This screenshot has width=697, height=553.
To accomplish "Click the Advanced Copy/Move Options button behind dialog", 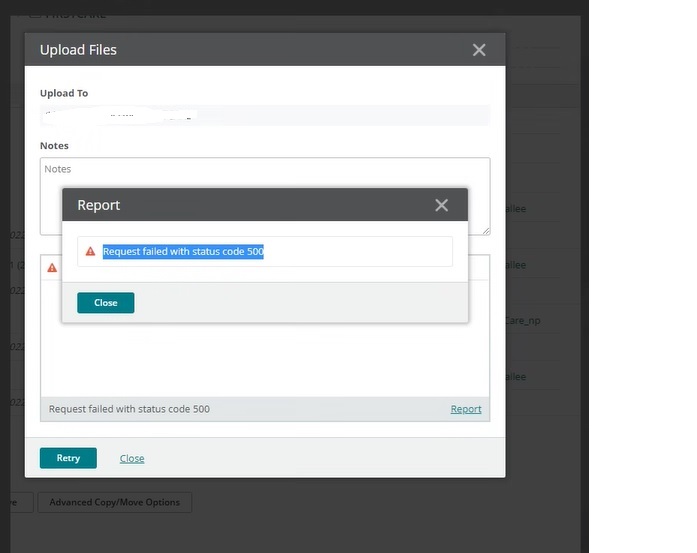I will [115, 502].
